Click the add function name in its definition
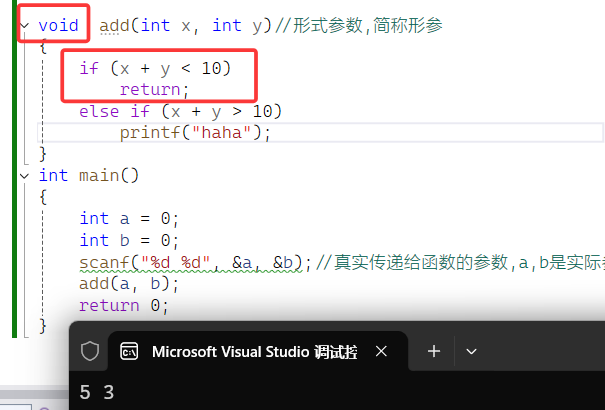 tap(114, 26)
